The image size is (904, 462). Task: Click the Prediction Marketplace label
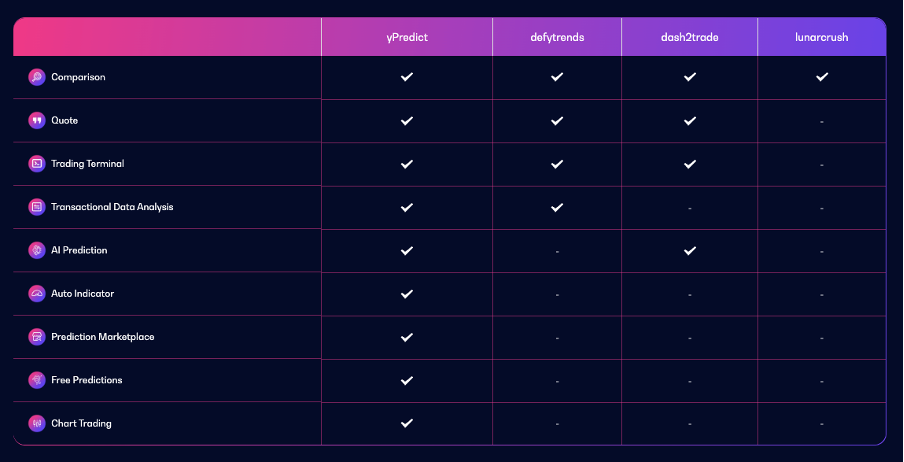102,337
